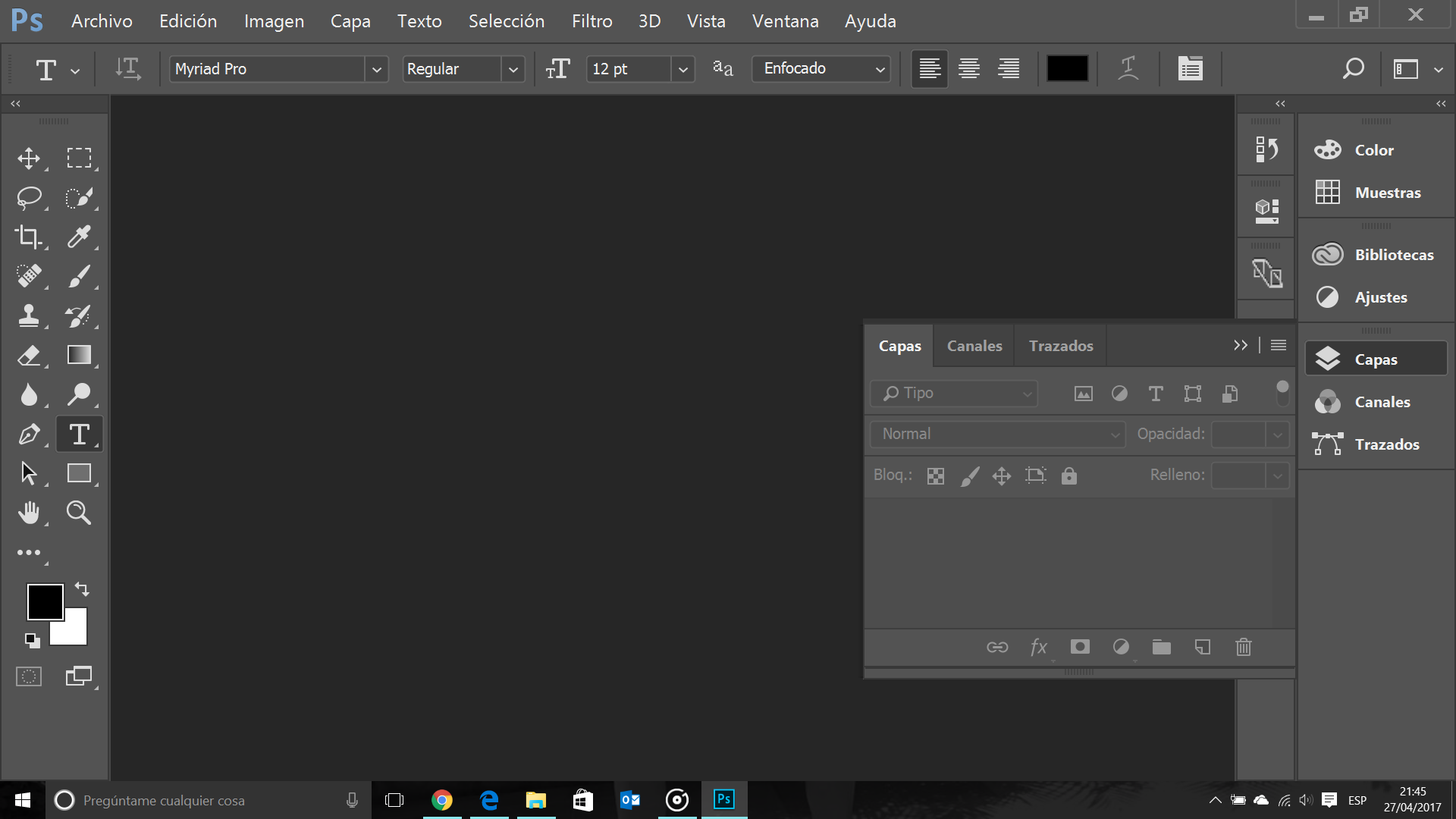The width and height of the screenshot is (1456, 819).
Task: Select the Gradient tool
Action: coord(79,355)
